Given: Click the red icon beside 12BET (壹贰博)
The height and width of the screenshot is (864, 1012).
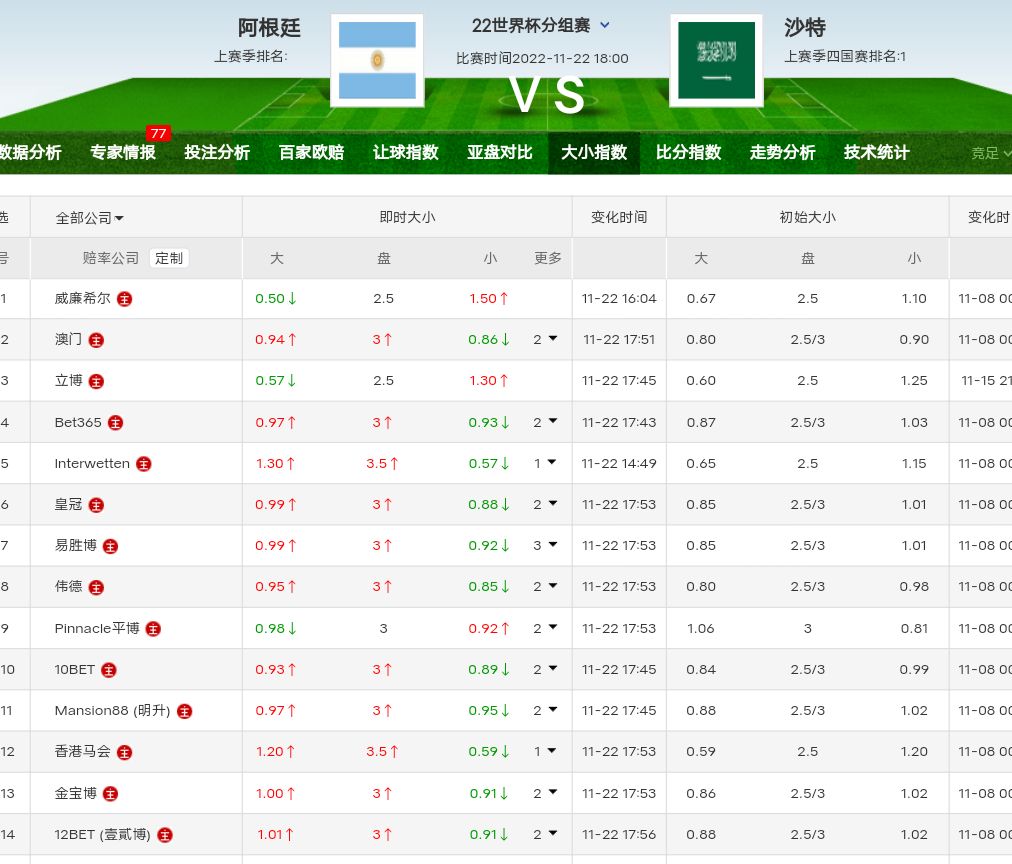Looking at the screenshot, I should click(x=165, y=835).
